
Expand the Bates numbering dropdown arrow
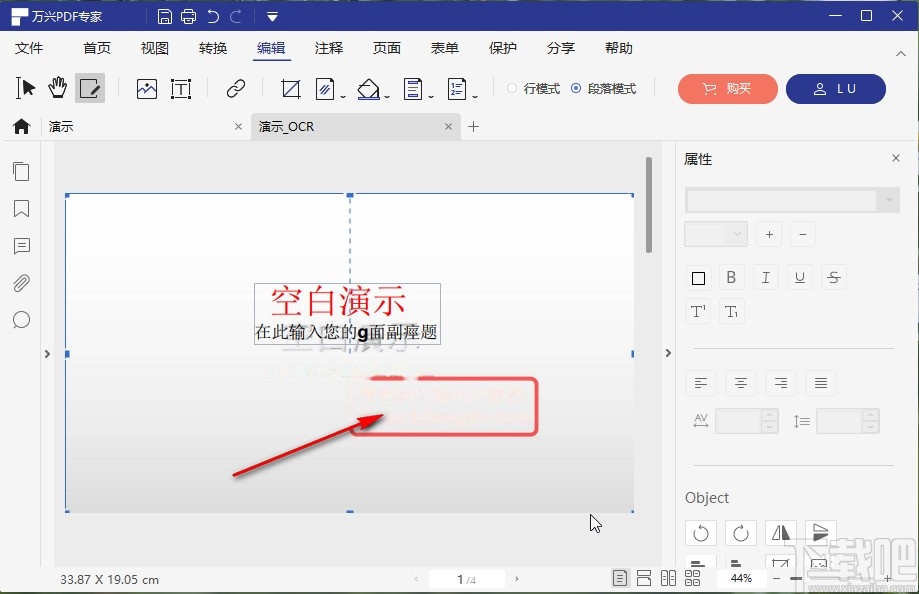(x=475, y=97)
